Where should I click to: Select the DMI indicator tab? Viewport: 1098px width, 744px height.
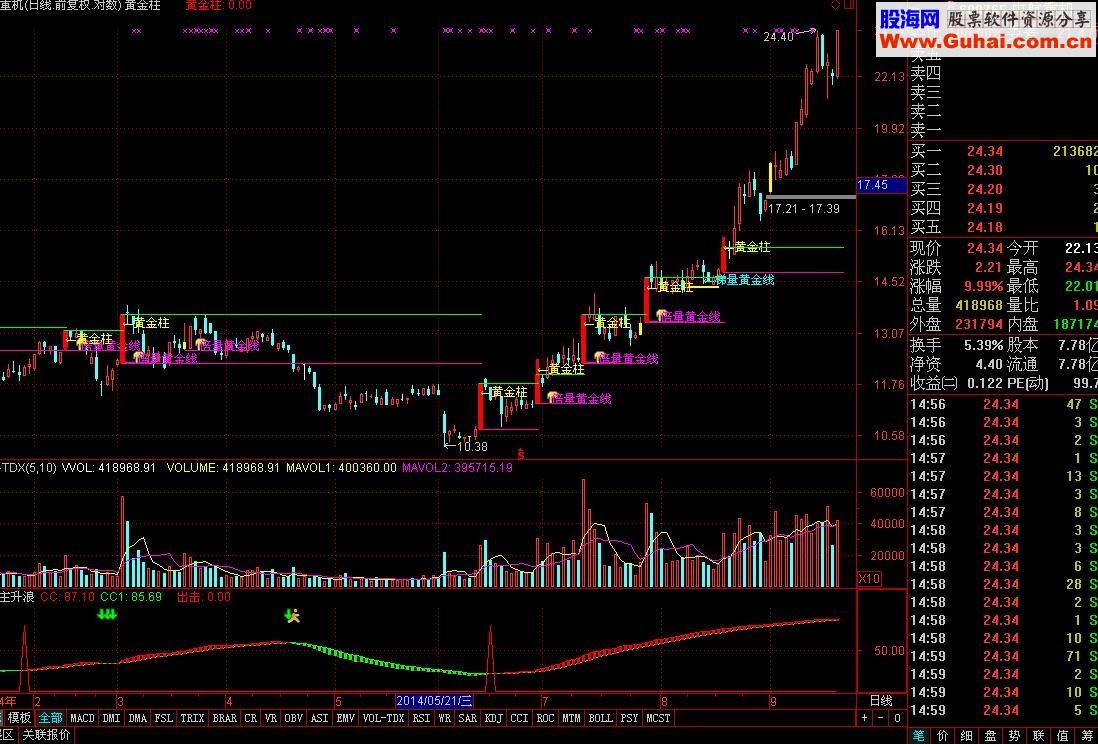click(x=111, y=718)
